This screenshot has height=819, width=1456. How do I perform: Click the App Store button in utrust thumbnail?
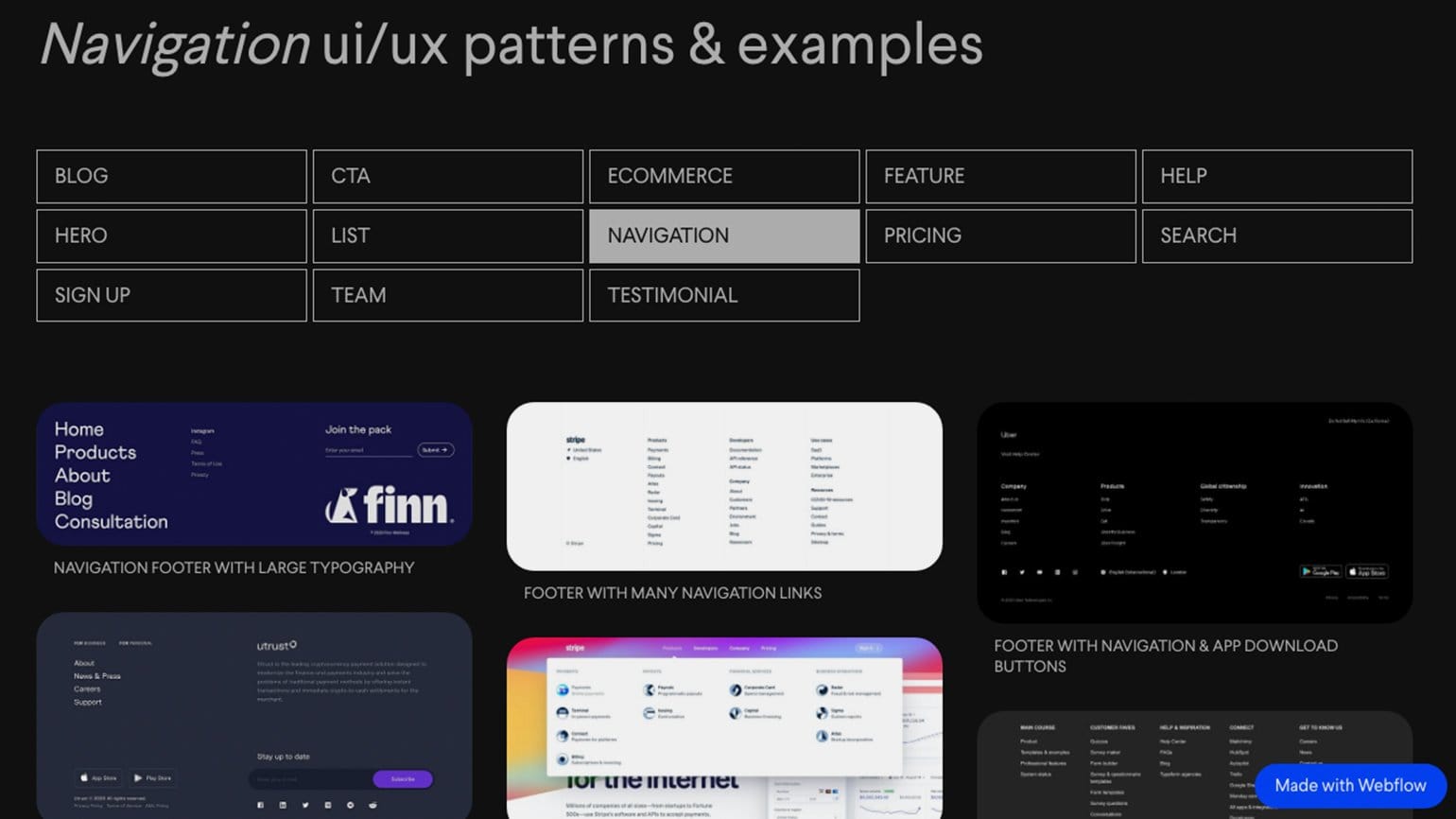(x=98, y=777)
